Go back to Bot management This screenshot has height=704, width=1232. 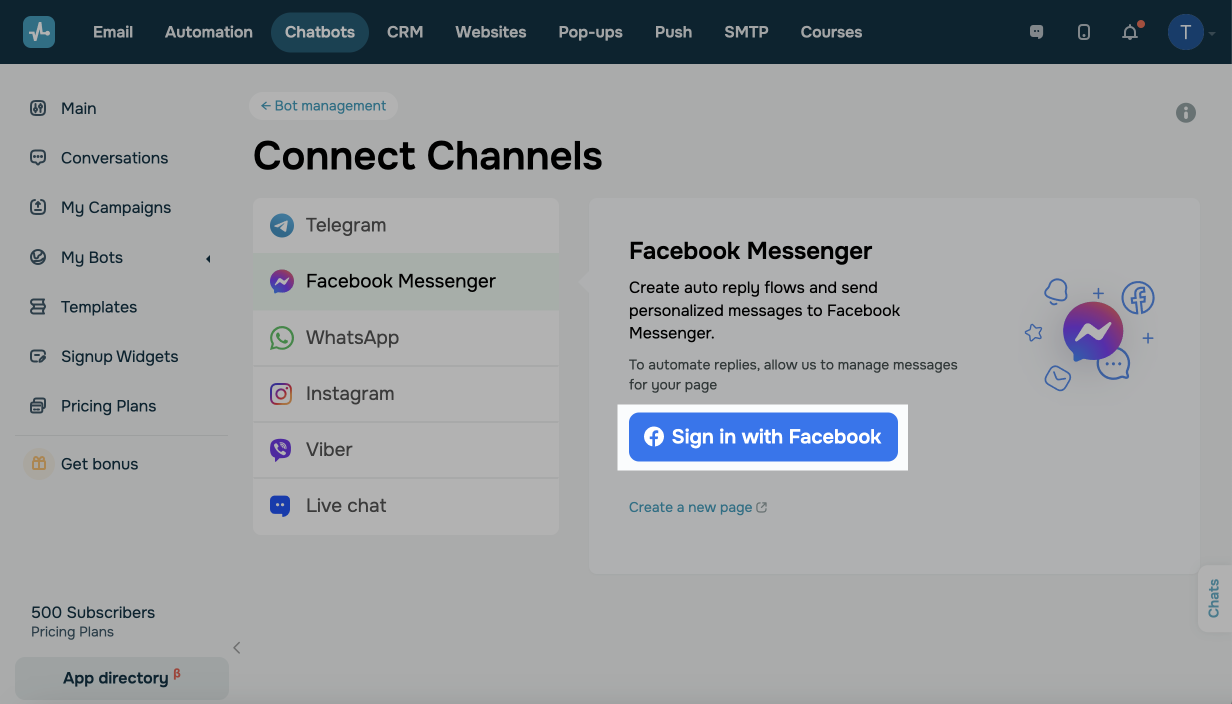323,105
